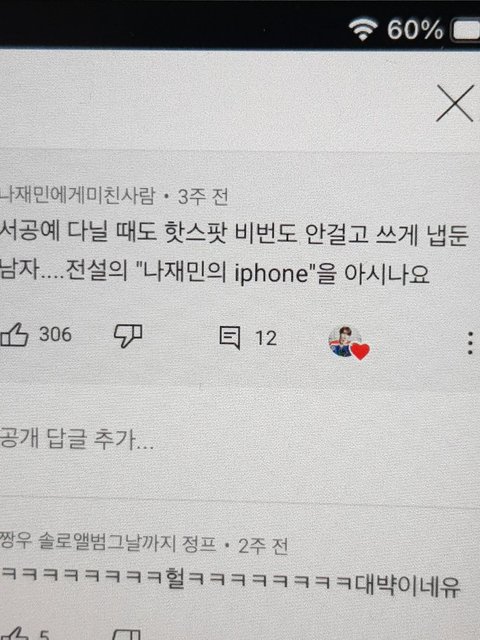The width and height of the screenshot is (480, 640).
Task: Tap the 2주 전 timestamp on the reply
Action: pyautogui.click(x=263, y=546)
